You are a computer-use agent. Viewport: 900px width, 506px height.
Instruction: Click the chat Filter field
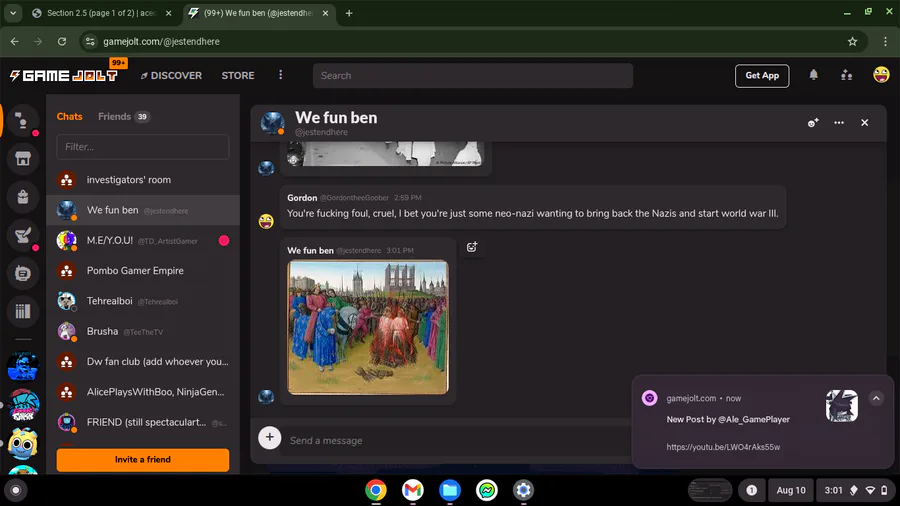click(143, 147)
